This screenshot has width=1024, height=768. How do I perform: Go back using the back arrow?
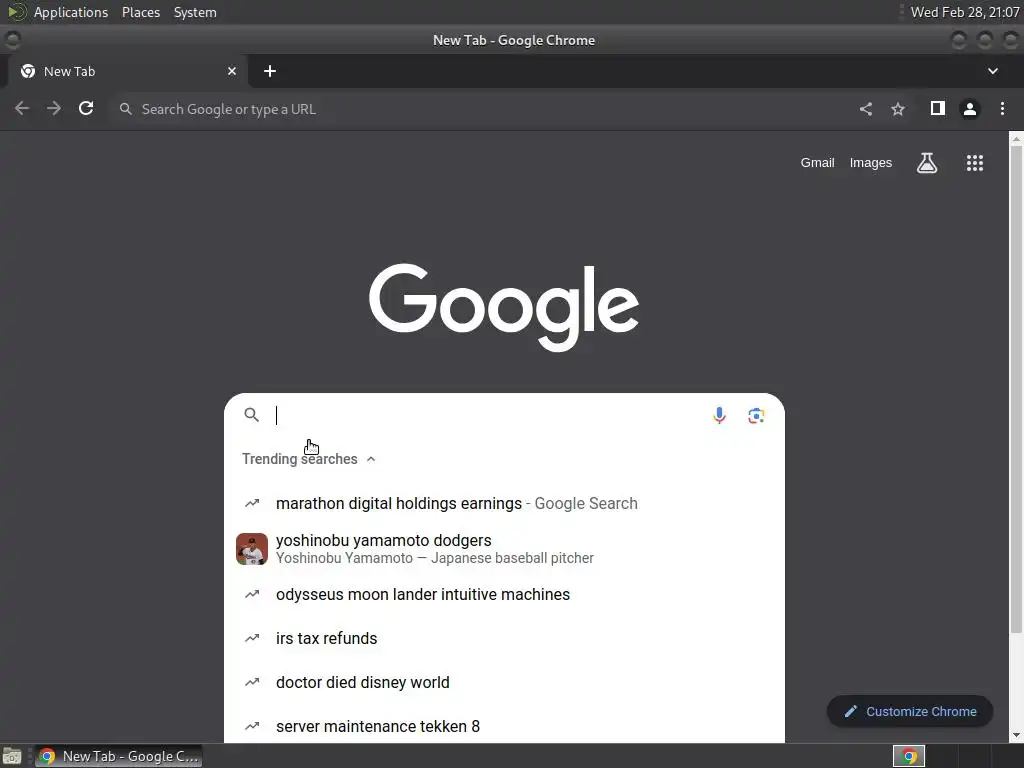tap(22, 108)
